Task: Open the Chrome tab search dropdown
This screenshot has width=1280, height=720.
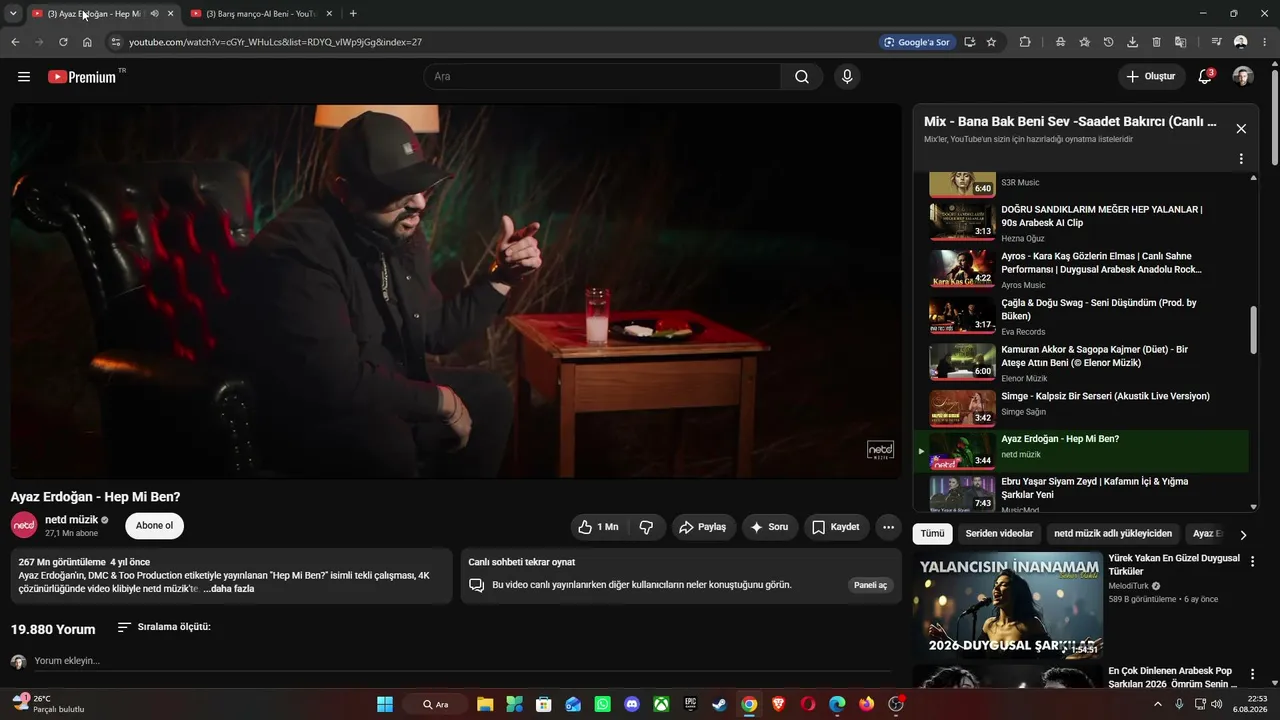Action: click(13, 14)
